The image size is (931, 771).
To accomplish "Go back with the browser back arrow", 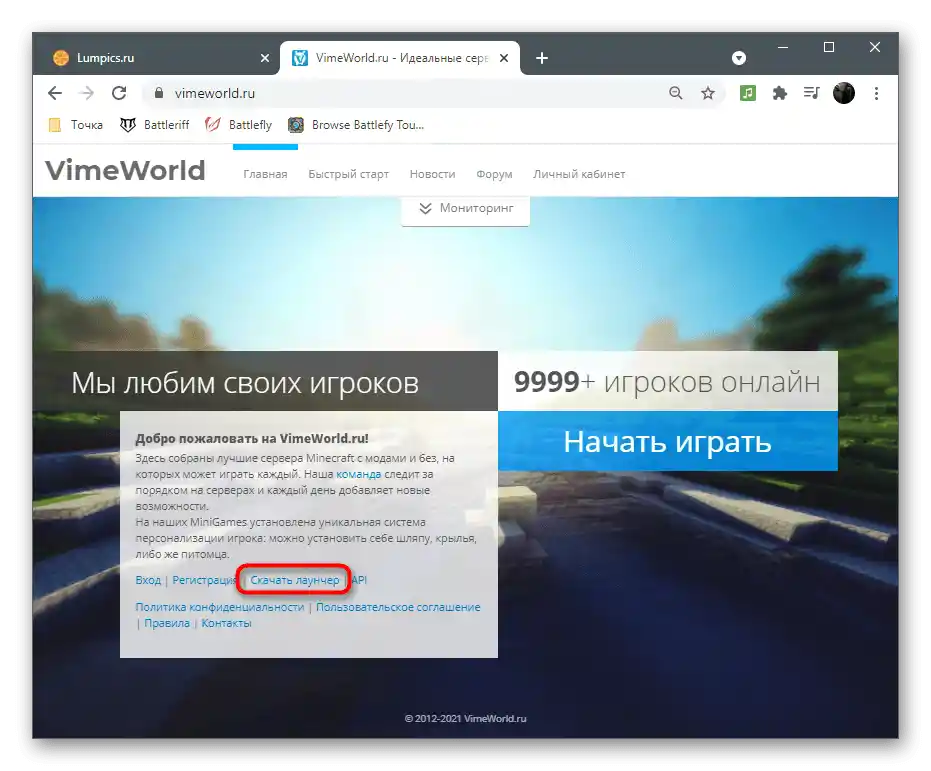I will (55, 93).
